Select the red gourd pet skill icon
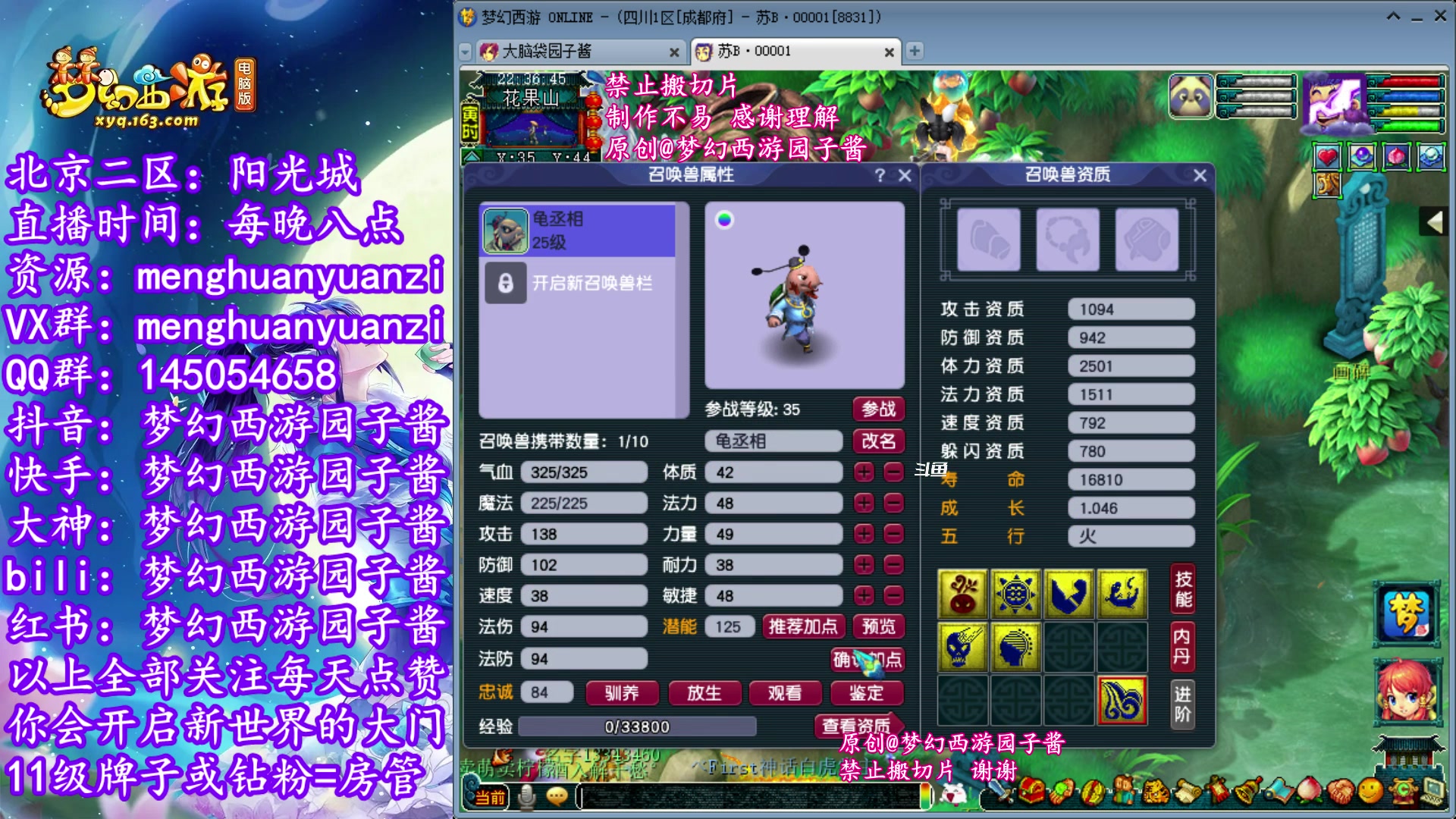Viewport: 1456px width, 819px height. (963, 593)
